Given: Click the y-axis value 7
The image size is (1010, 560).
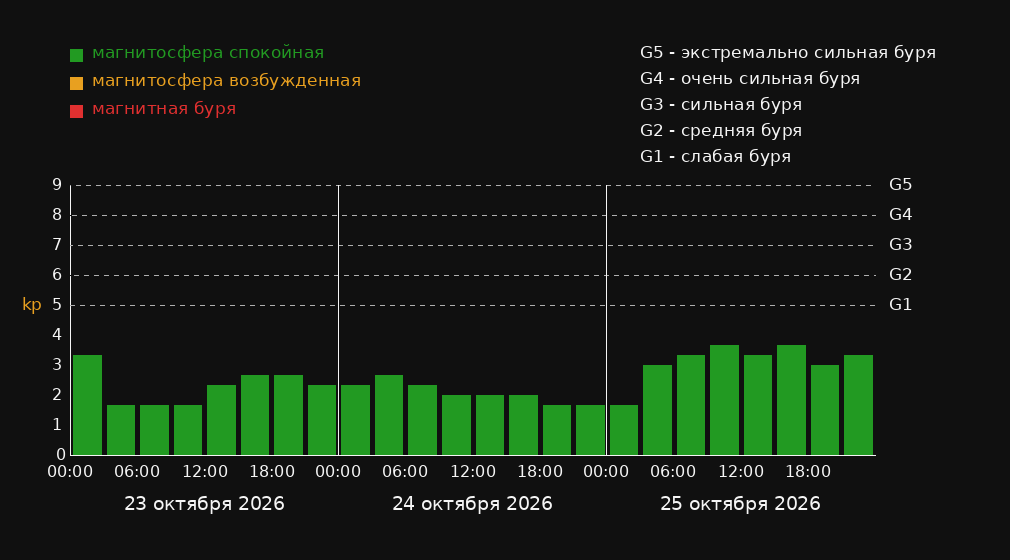Looking at the screenshot, I should (57, 245).
